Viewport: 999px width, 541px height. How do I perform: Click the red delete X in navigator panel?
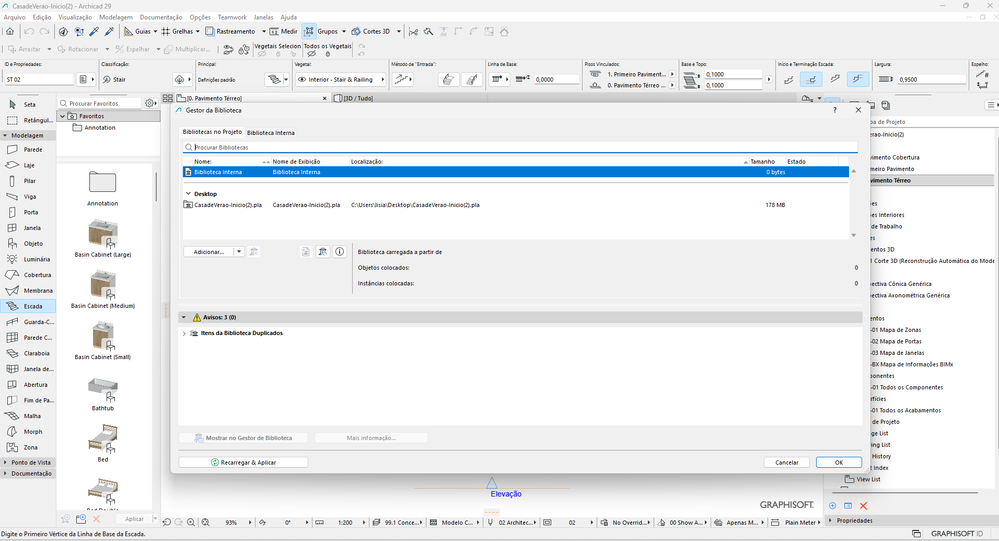863,506
